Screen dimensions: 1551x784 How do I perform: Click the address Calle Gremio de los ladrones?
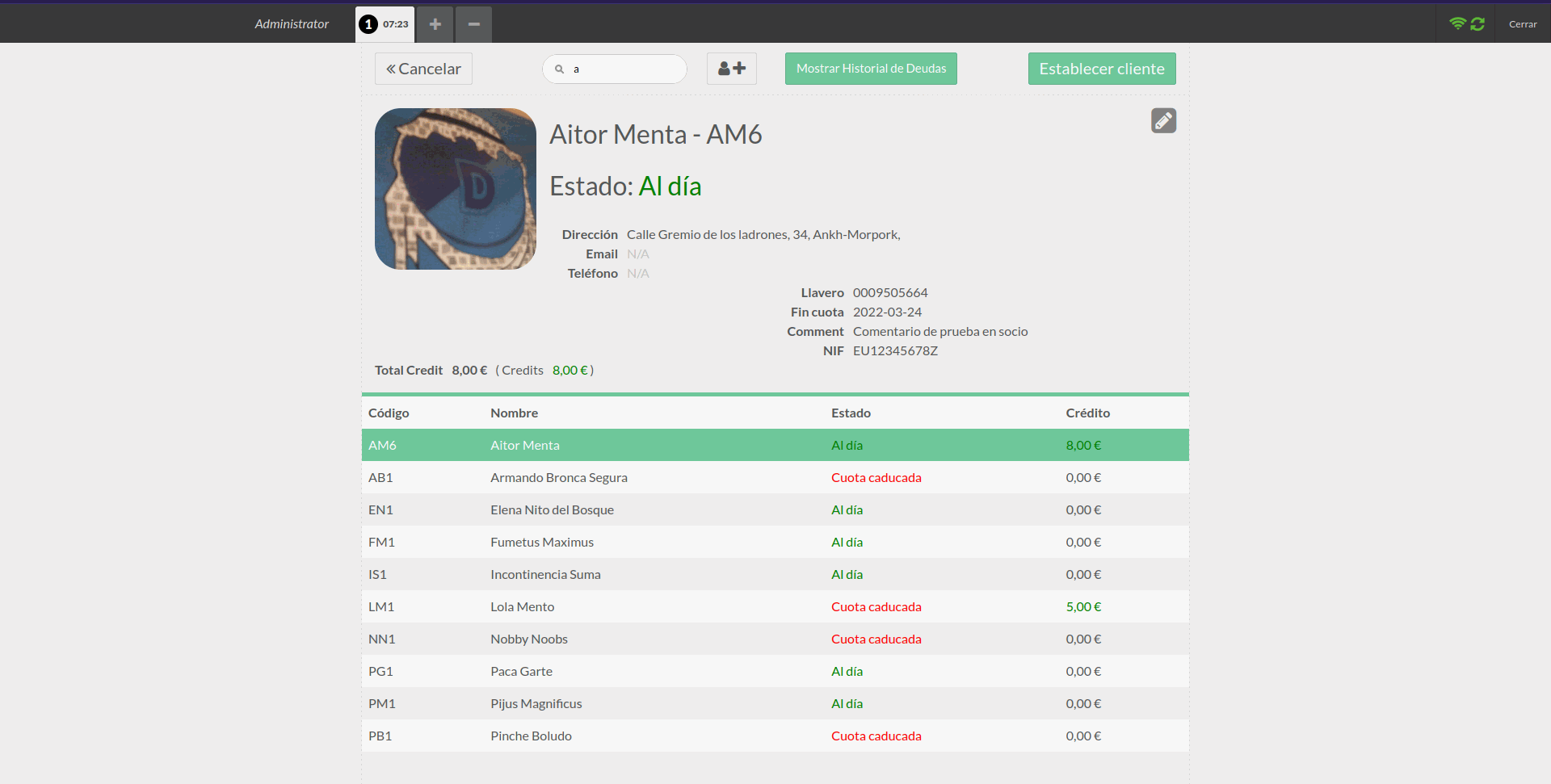point(763,234)
